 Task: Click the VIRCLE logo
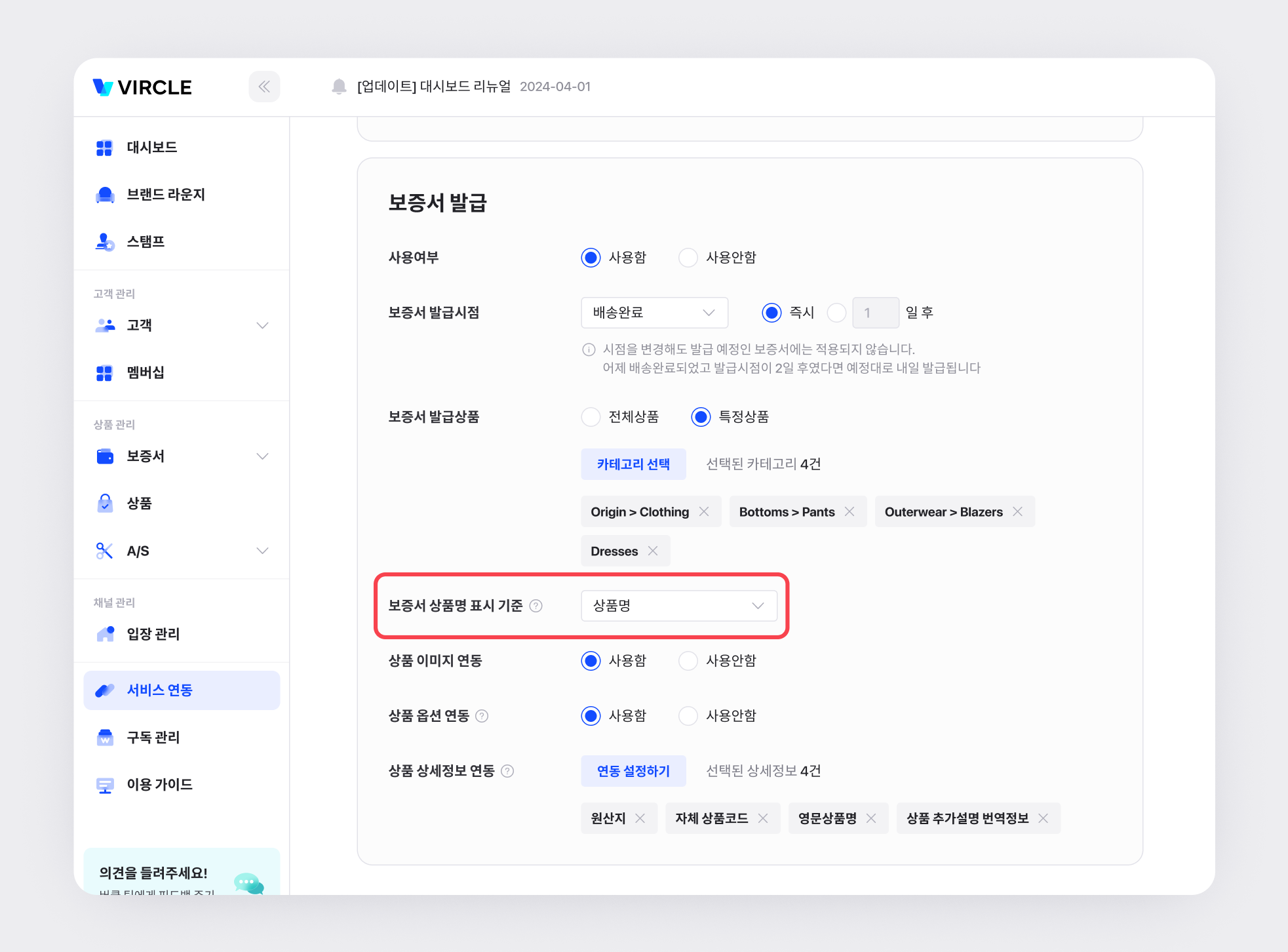click(142, 87)
